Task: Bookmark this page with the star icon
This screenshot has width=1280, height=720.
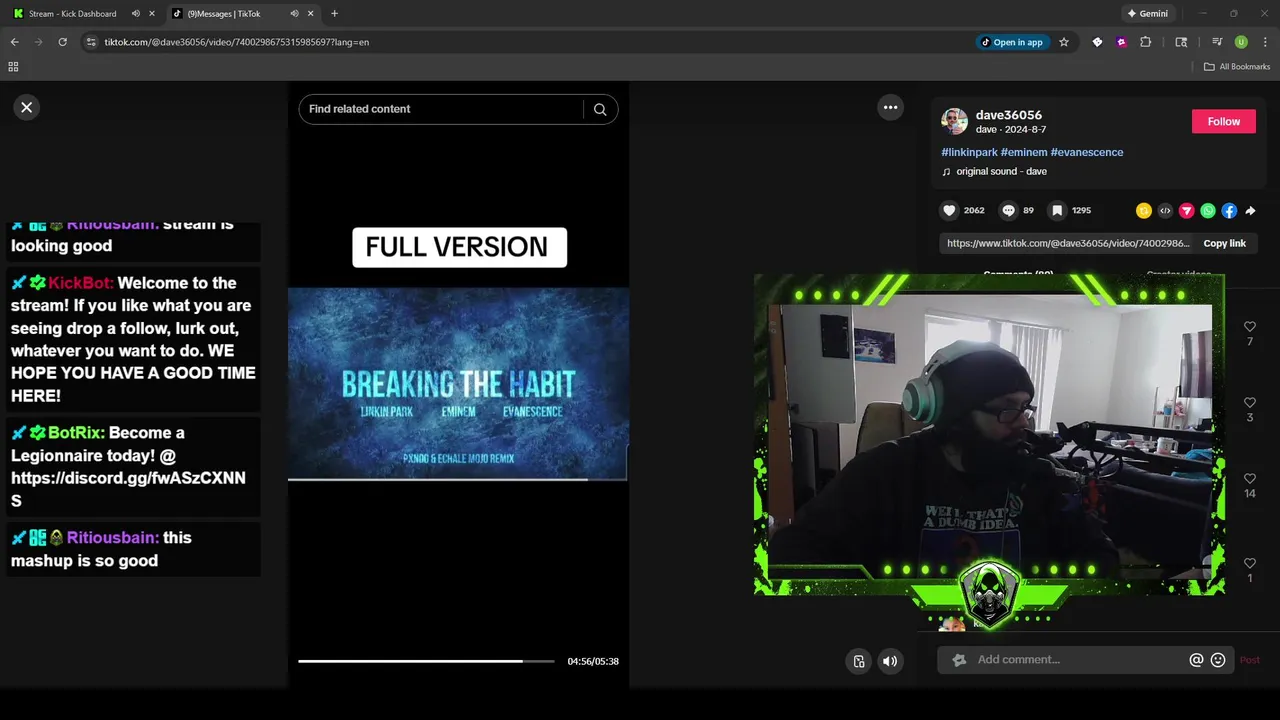Action: [1064, 42]
